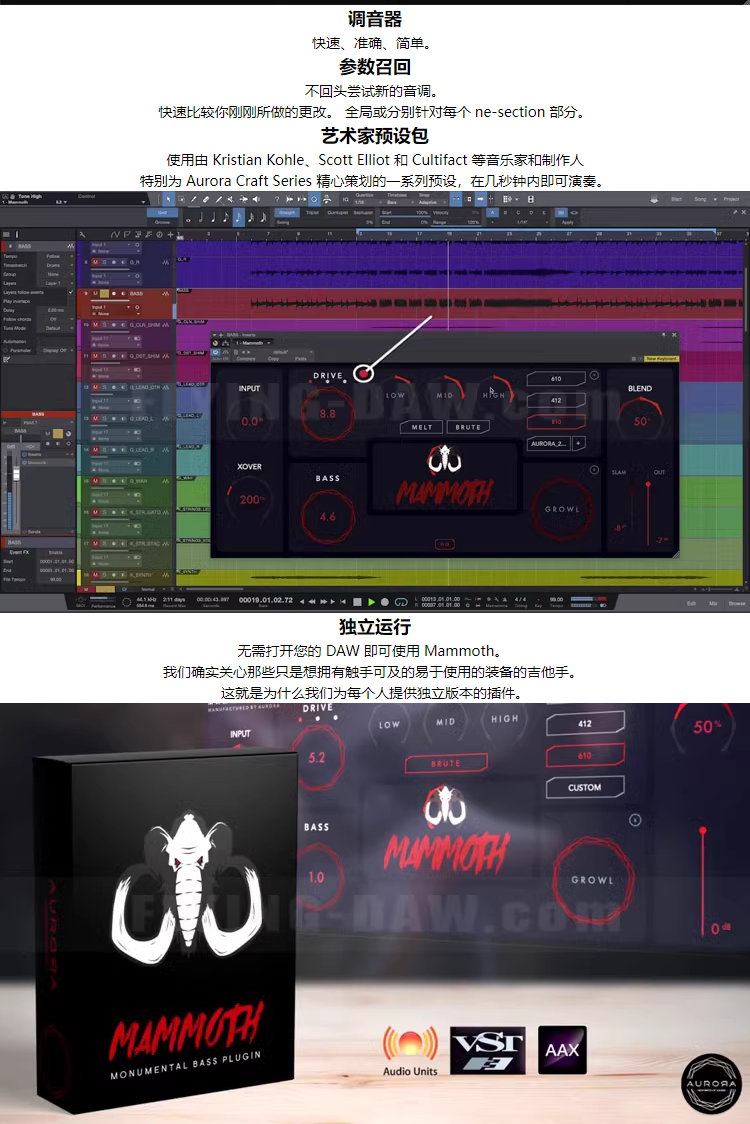
Task: Toggle the Loop button in transport
Action: tap(401, 602)
